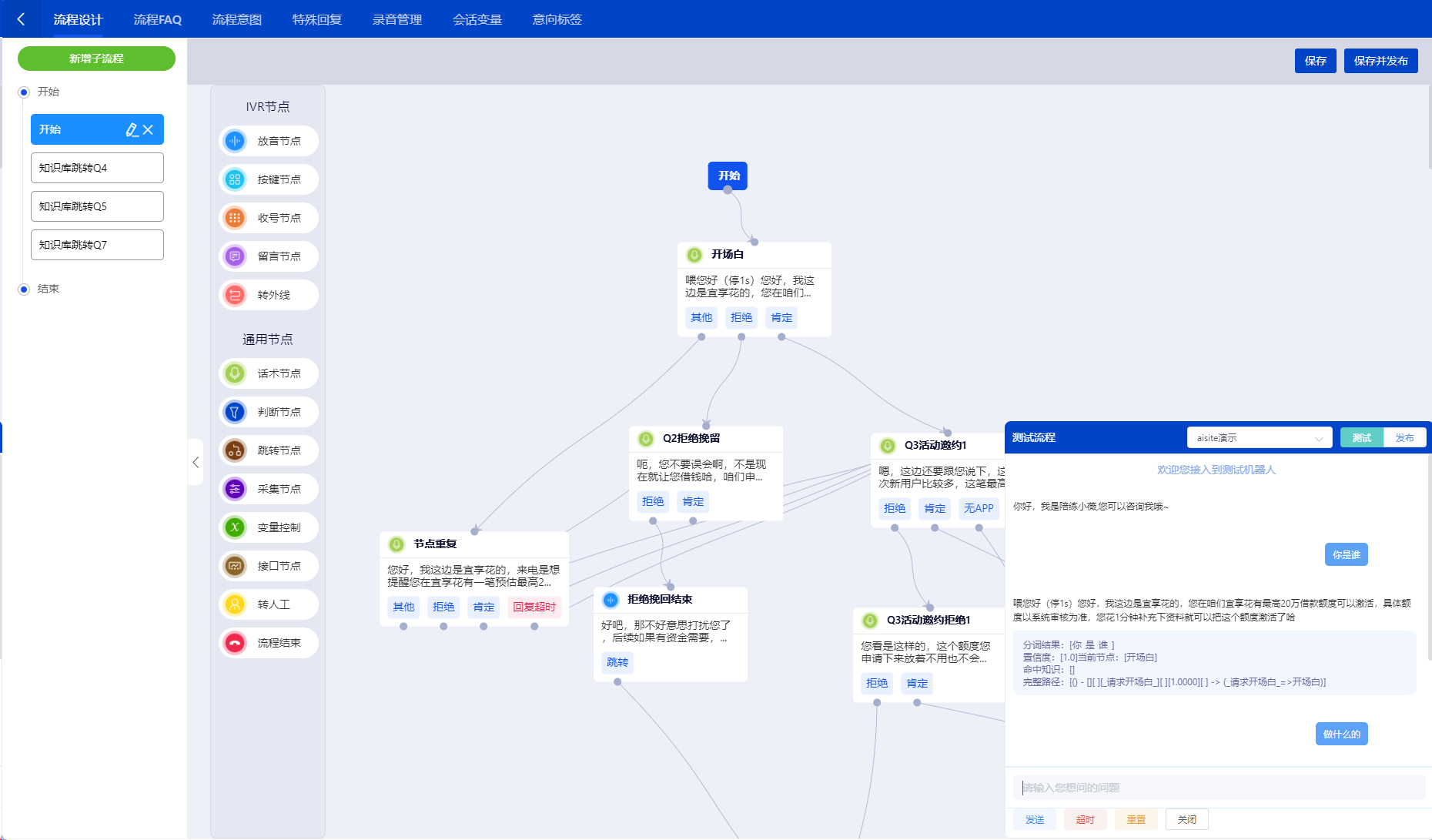Open the 知识库跳转Q4 subflow item

[97, 168]
